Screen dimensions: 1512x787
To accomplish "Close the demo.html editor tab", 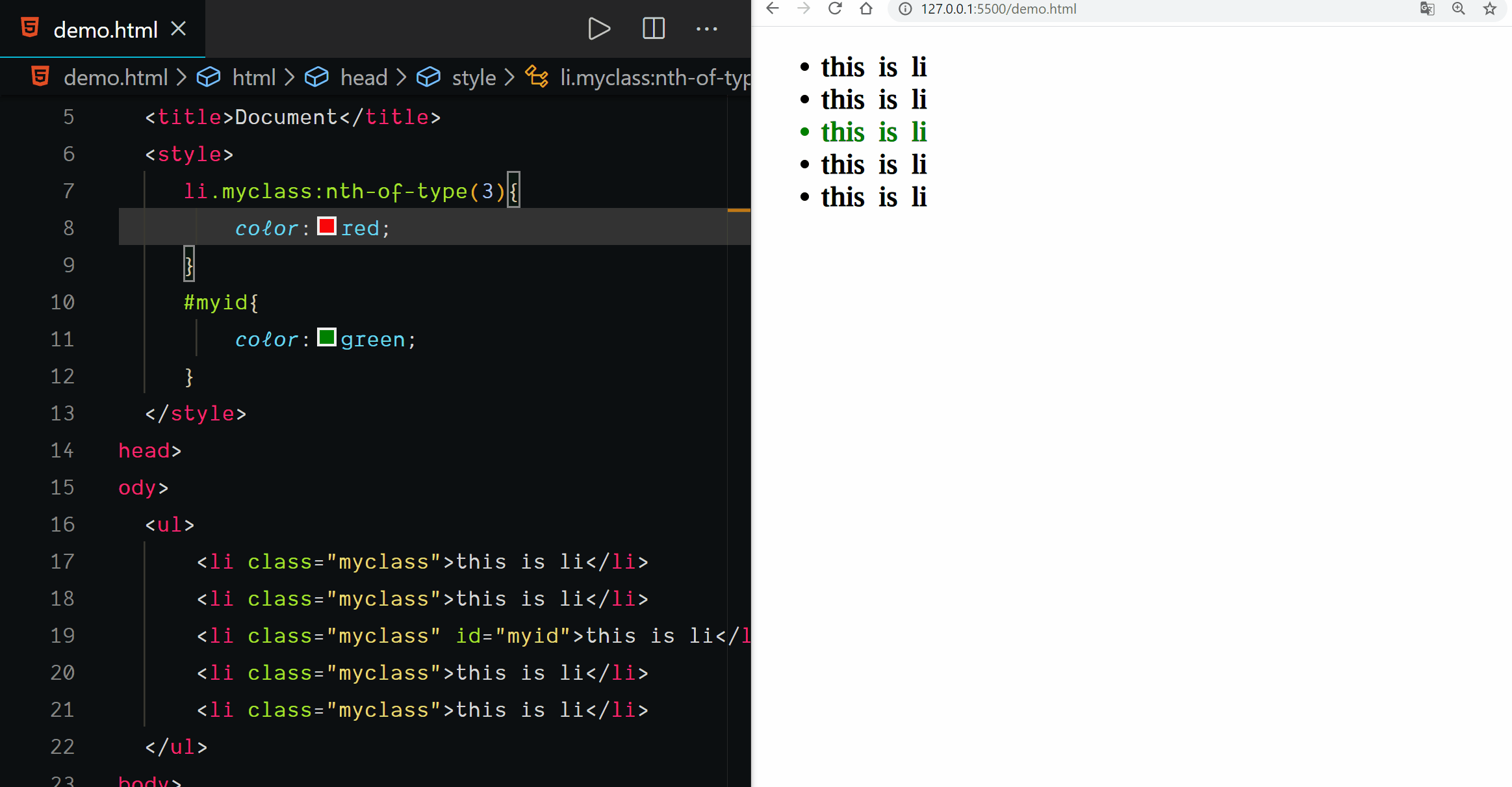I will coord(179,29).
